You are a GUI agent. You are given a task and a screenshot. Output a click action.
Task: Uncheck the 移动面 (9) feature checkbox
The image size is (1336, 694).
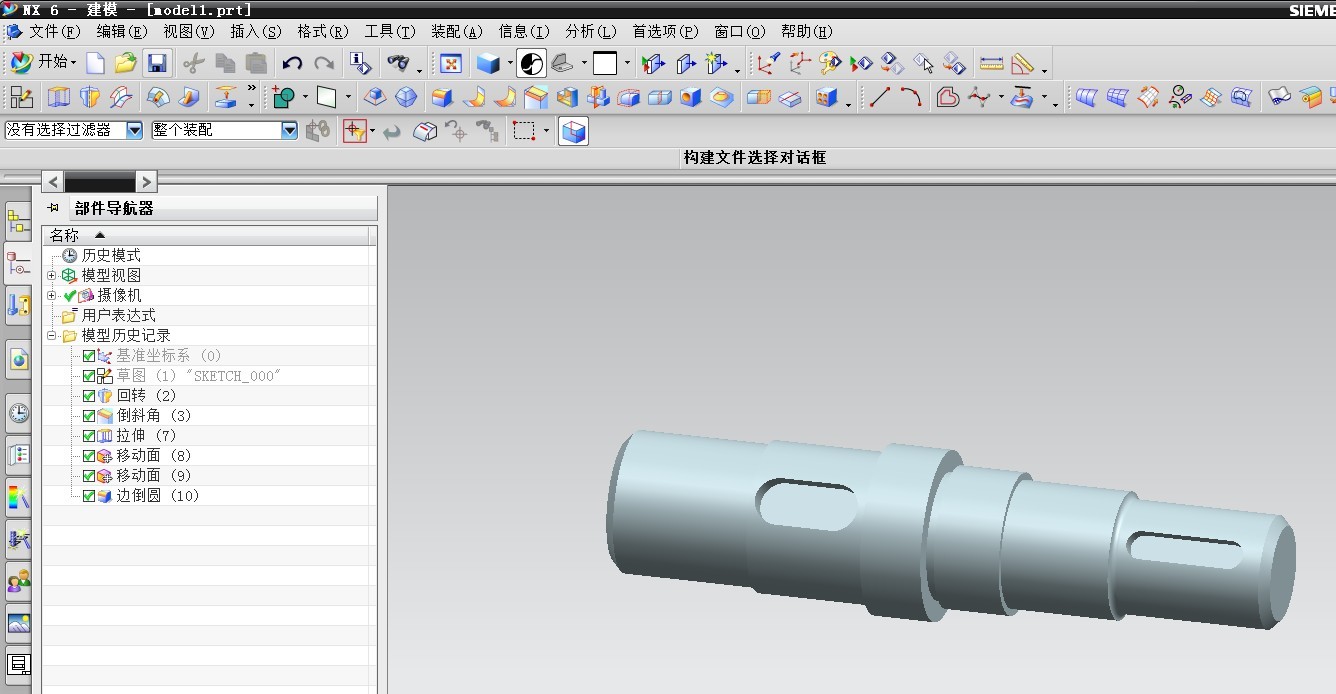click(89, 476)
